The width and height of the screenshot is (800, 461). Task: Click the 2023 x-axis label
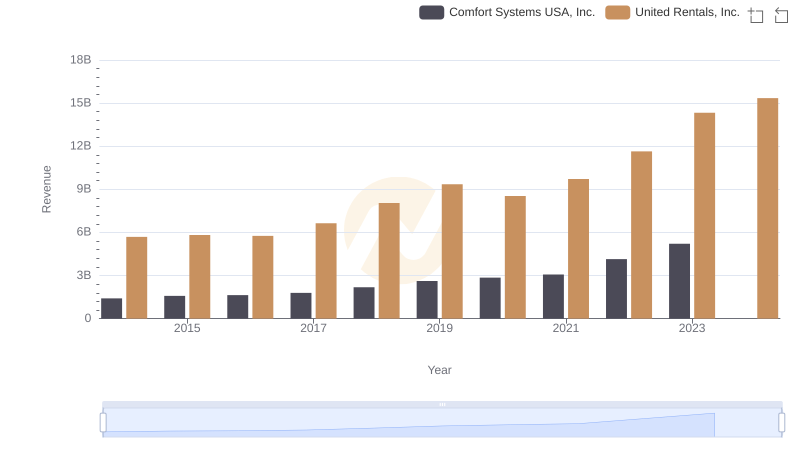[x=691, y=328]
